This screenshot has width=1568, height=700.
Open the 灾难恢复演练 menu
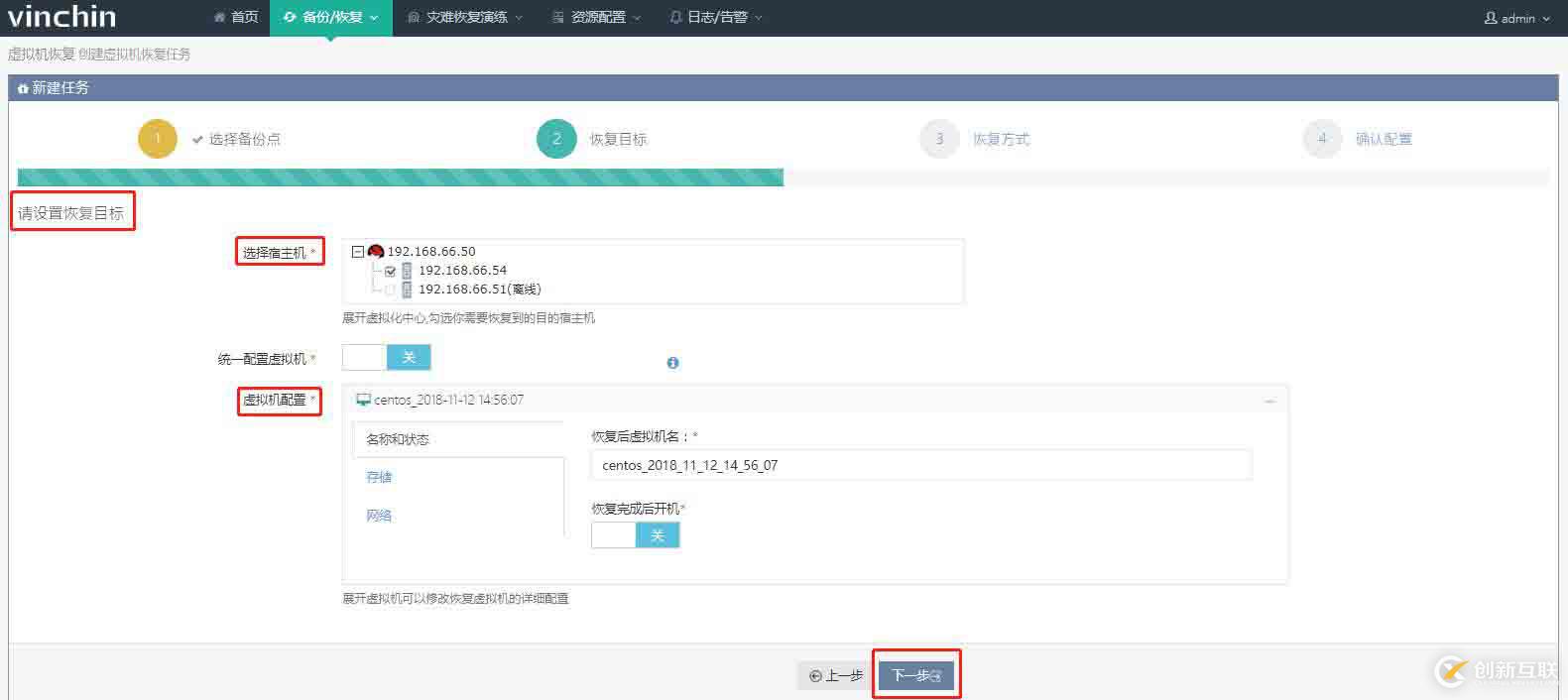465,17
